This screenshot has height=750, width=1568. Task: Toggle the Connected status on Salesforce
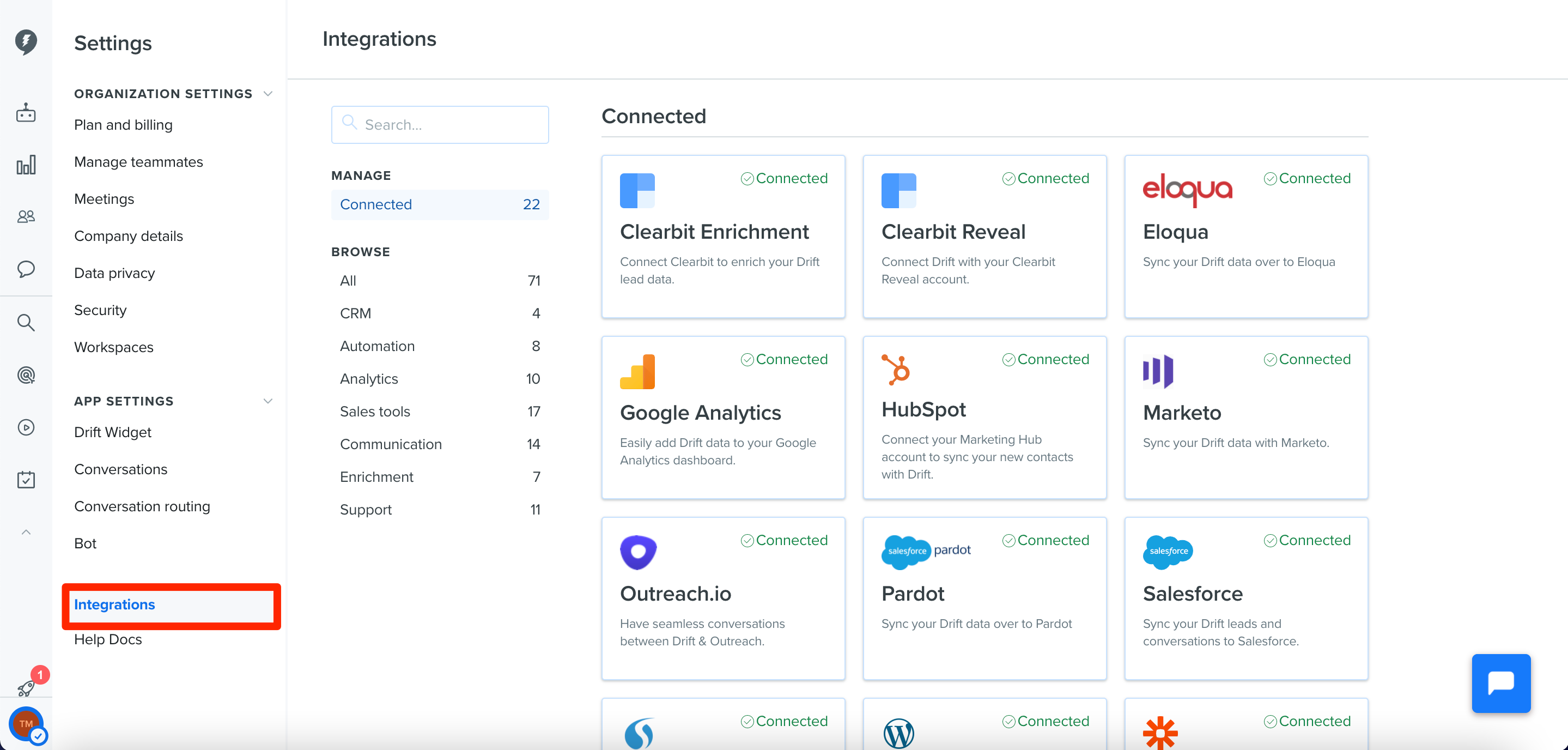1306,540
